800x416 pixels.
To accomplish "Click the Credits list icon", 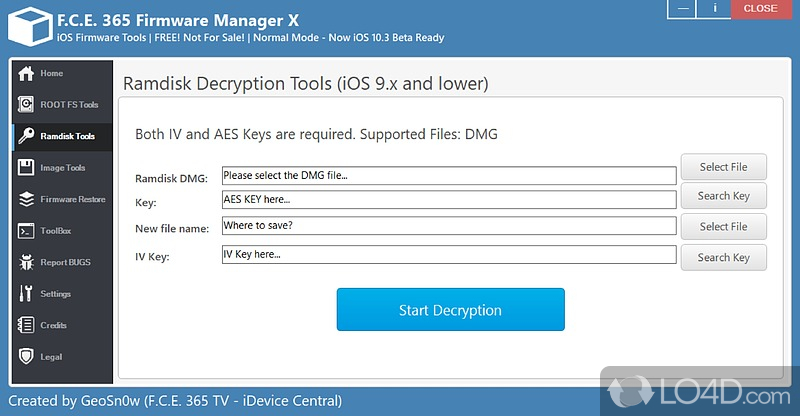I will click(x=26, y=325).
